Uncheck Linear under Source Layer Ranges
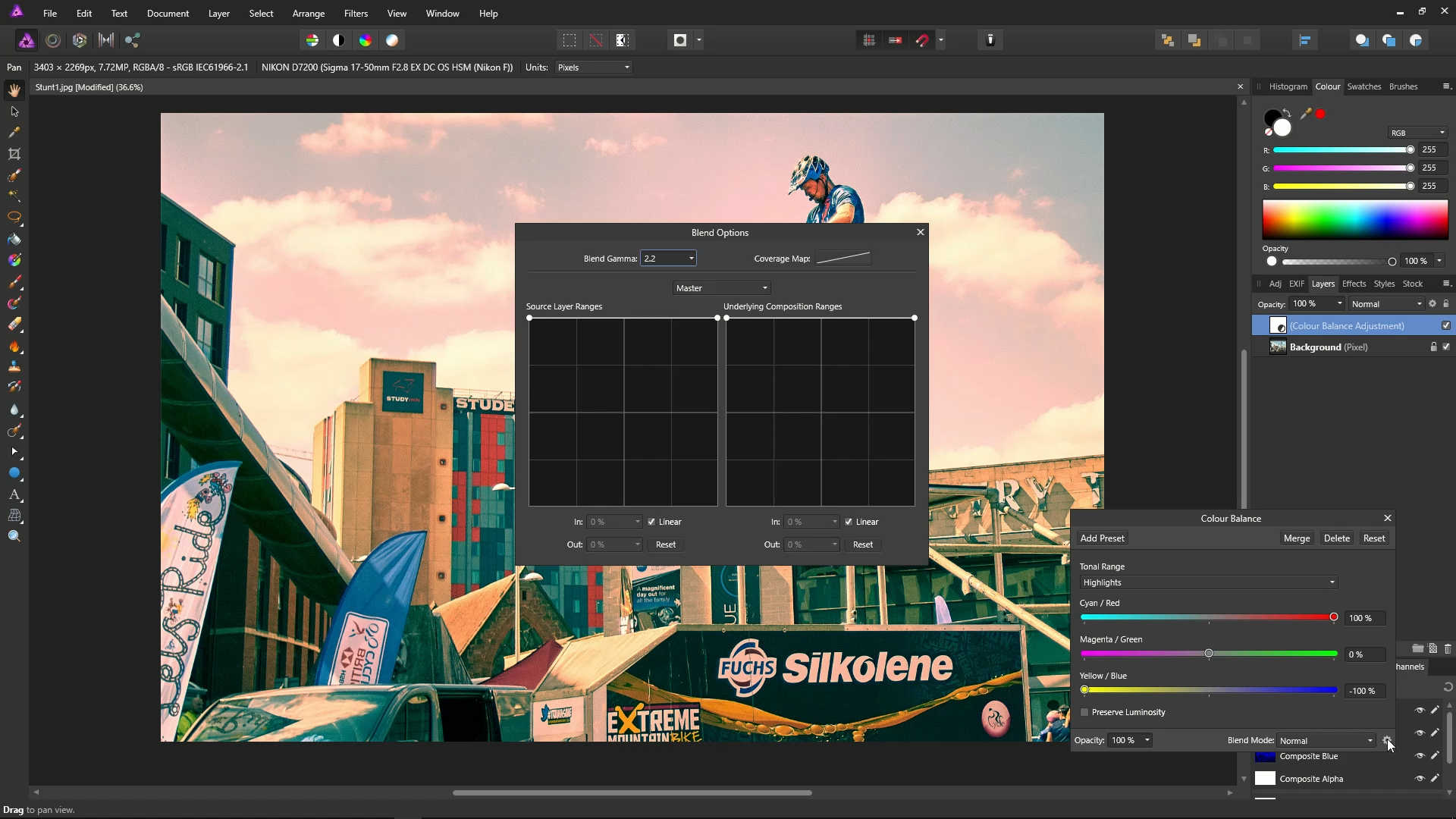This screenshot has height=819, width=1456. click(651, 522)
